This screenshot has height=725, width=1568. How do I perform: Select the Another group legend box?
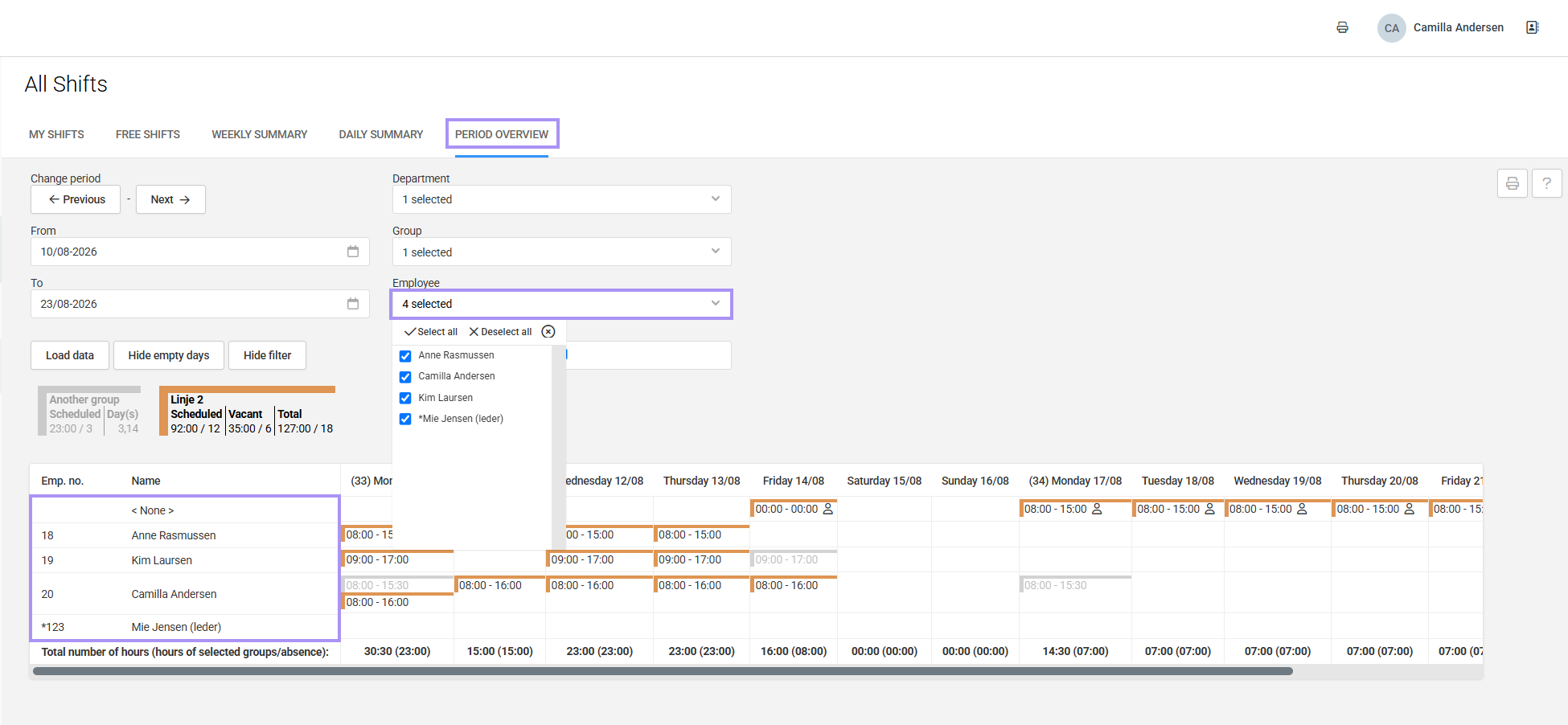[x=89, y=411]
